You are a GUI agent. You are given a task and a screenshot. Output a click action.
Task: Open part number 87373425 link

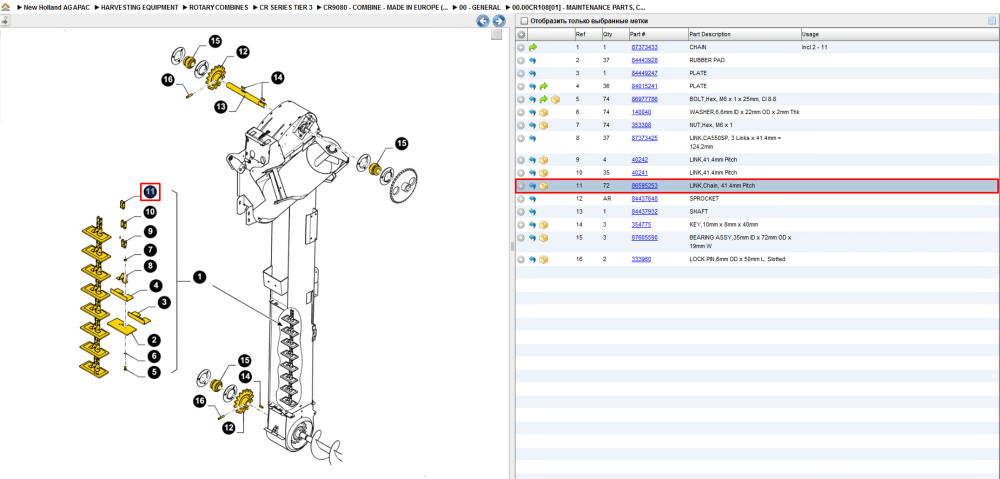[x=644, y=138]
